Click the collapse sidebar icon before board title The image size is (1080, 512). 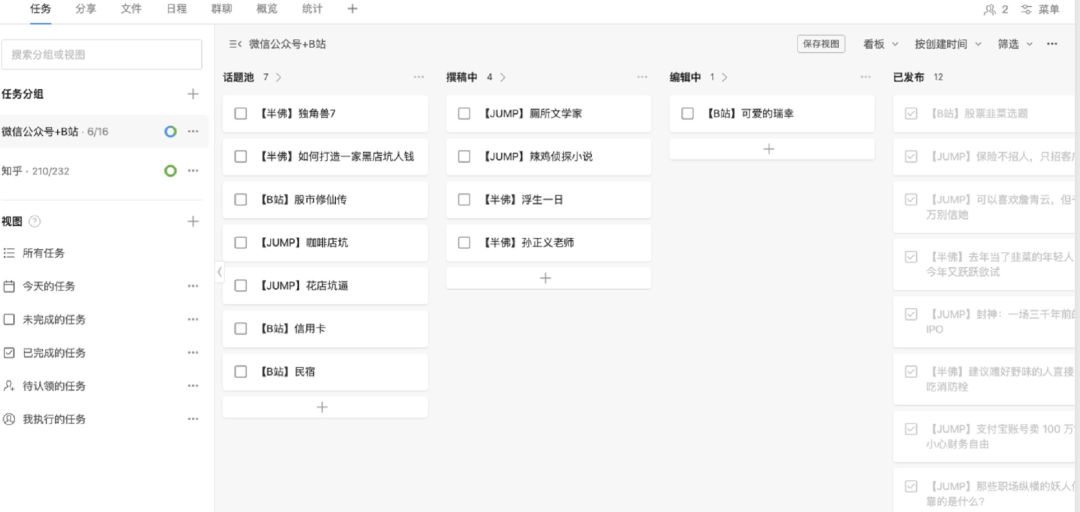coord(235,44)
